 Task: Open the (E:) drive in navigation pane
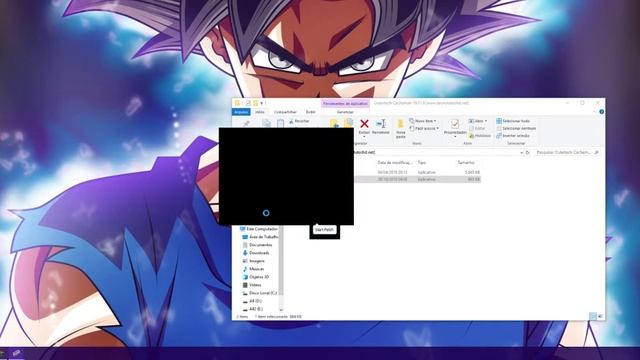[x=253, y=309]
